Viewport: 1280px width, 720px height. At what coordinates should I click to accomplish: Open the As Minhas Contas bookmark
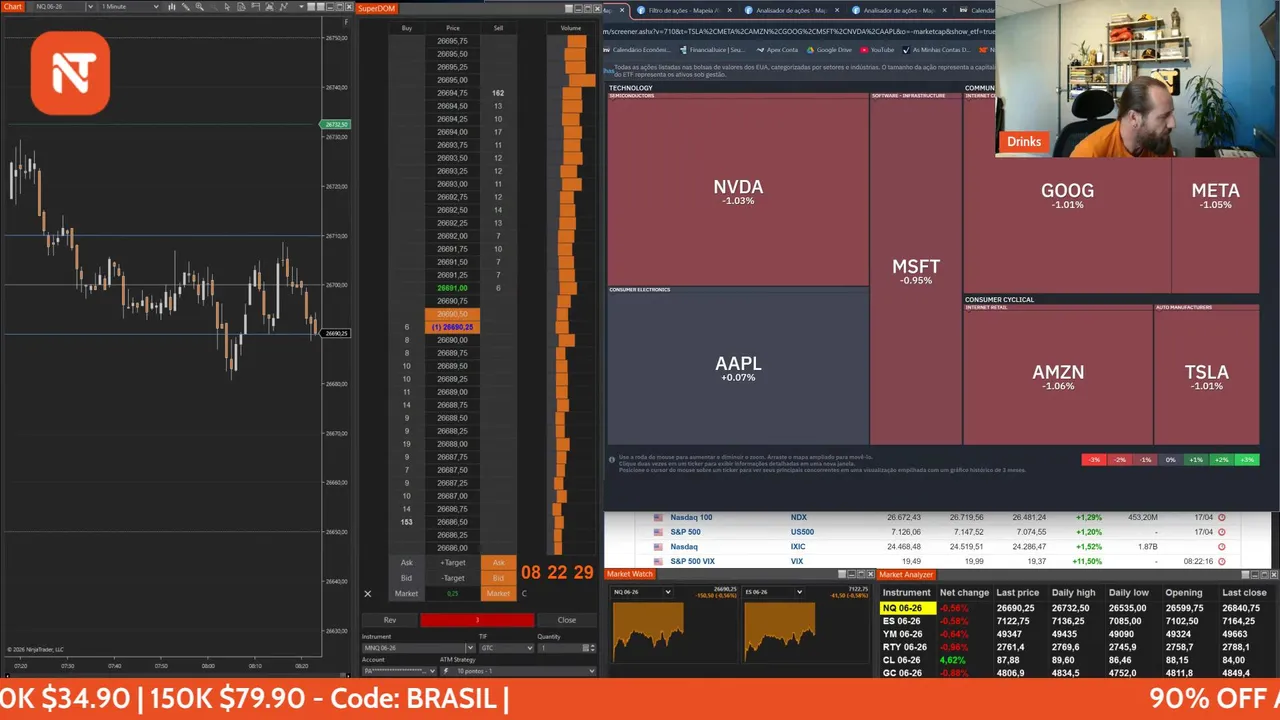pyautogui.click(x=937, y=50)
